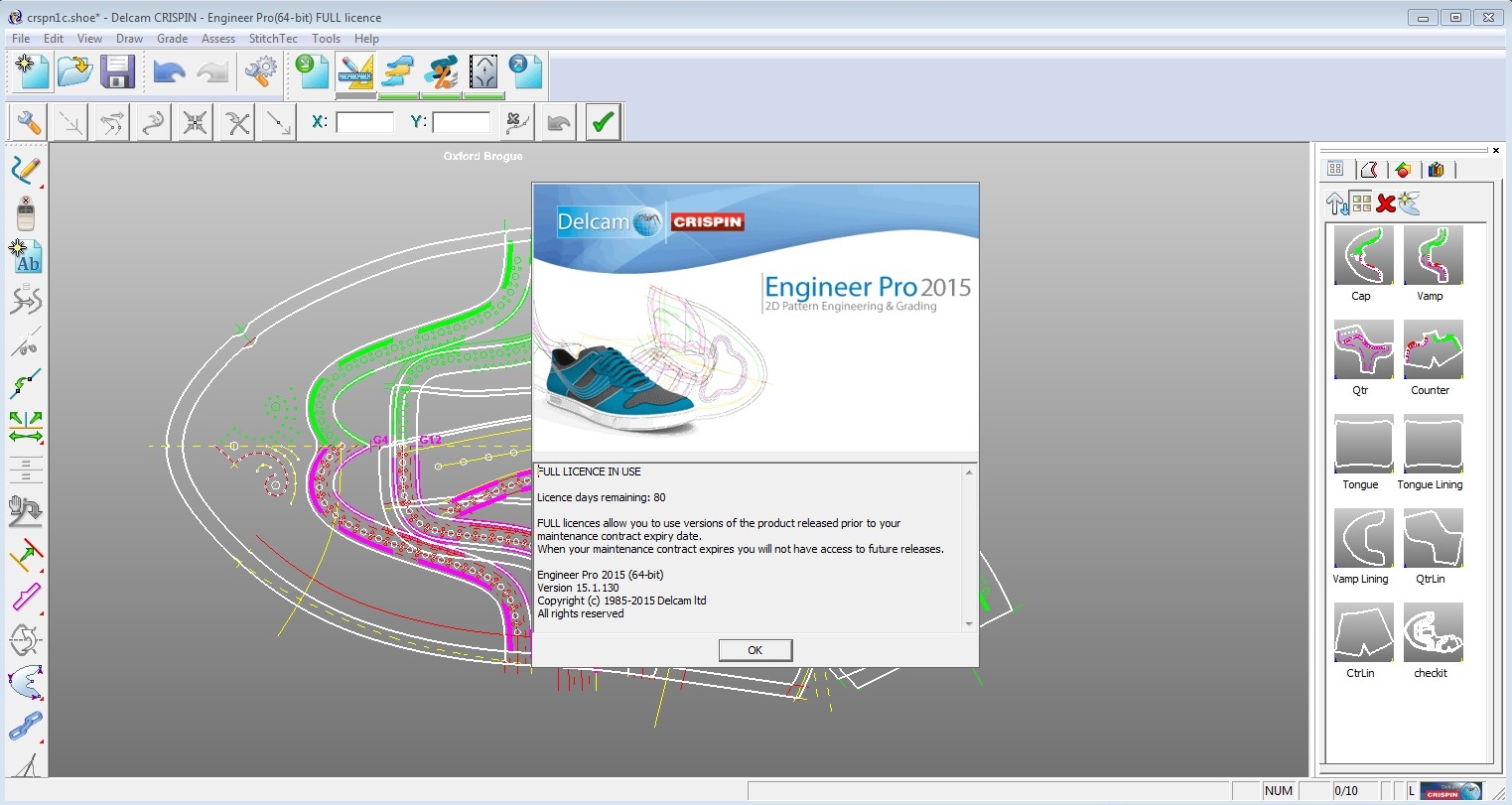Select the curve points with arrows tool

tap(112, 122)
